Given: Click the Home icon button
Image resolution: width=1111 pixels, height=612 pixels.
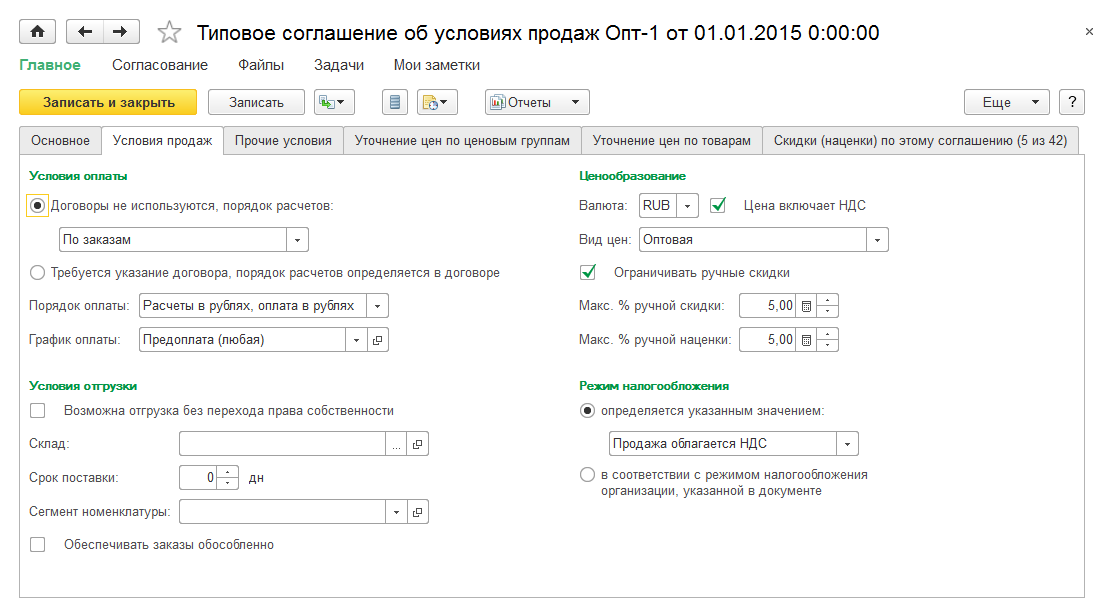Looking at the screenshot, I should coord(38,32).
